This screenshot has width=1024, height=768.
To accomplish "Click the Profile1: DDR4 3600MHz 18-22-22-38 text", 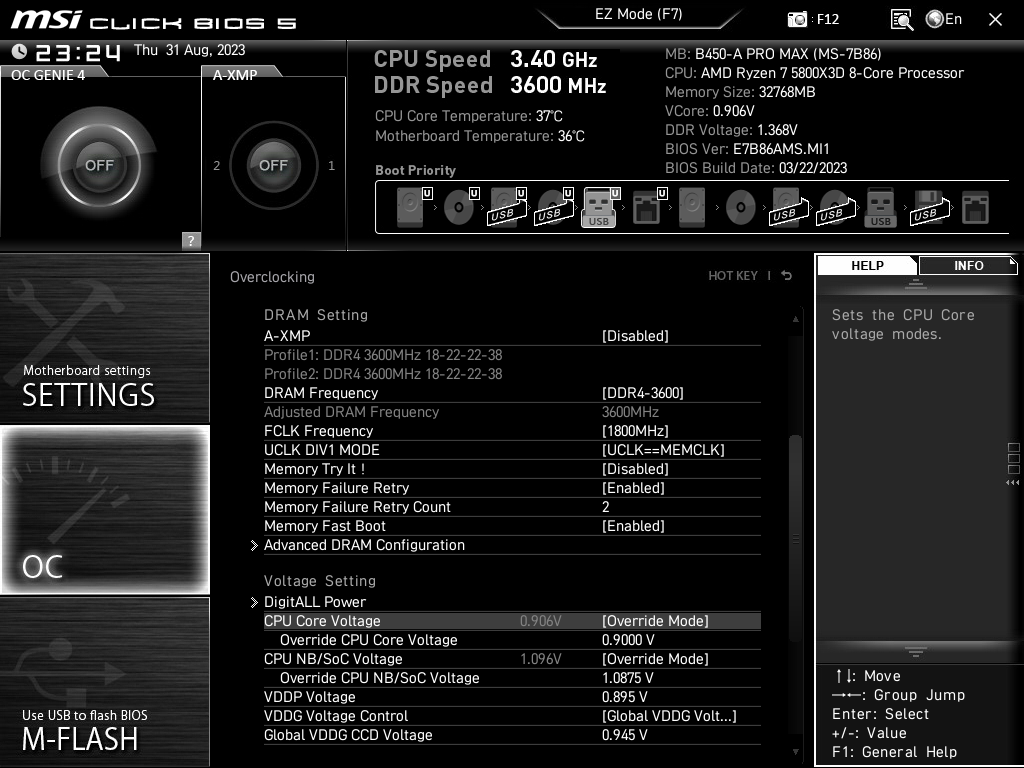I will [383, 355].
